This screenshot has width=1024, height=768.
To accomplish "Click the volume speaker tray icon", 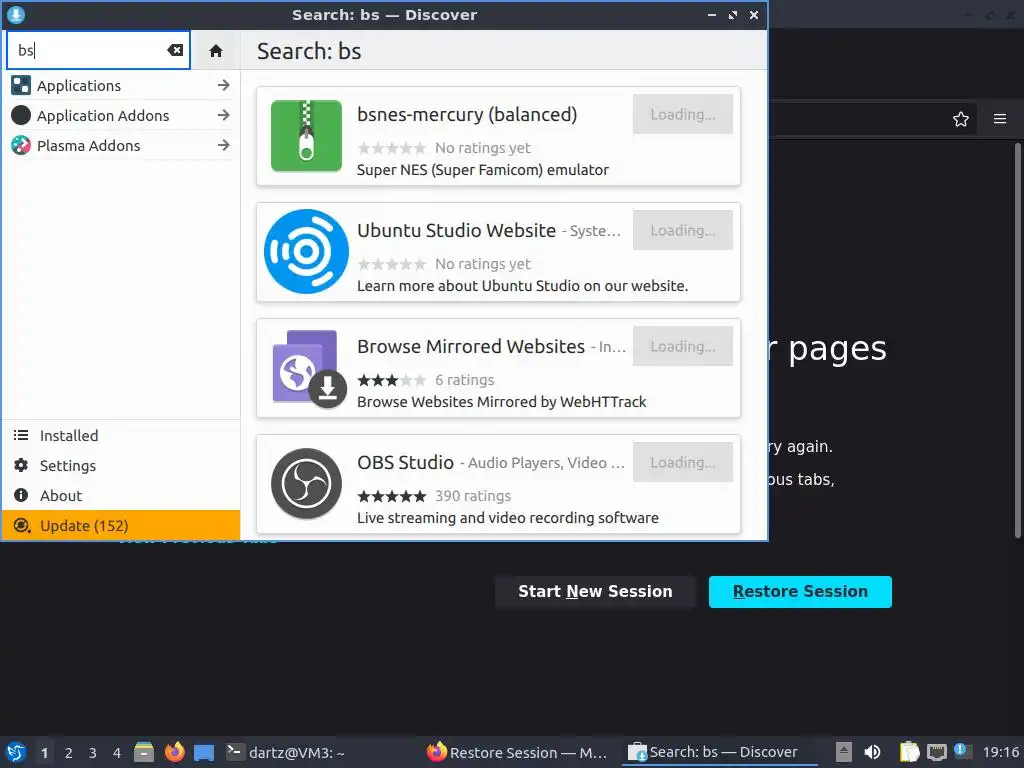I will tap(872, 752).
